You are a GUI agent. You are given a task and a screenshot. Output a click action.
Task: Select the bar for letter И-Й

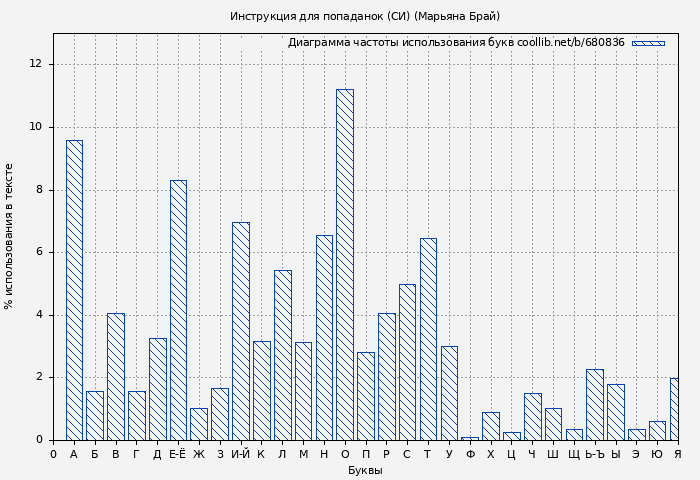pos(240,331)
